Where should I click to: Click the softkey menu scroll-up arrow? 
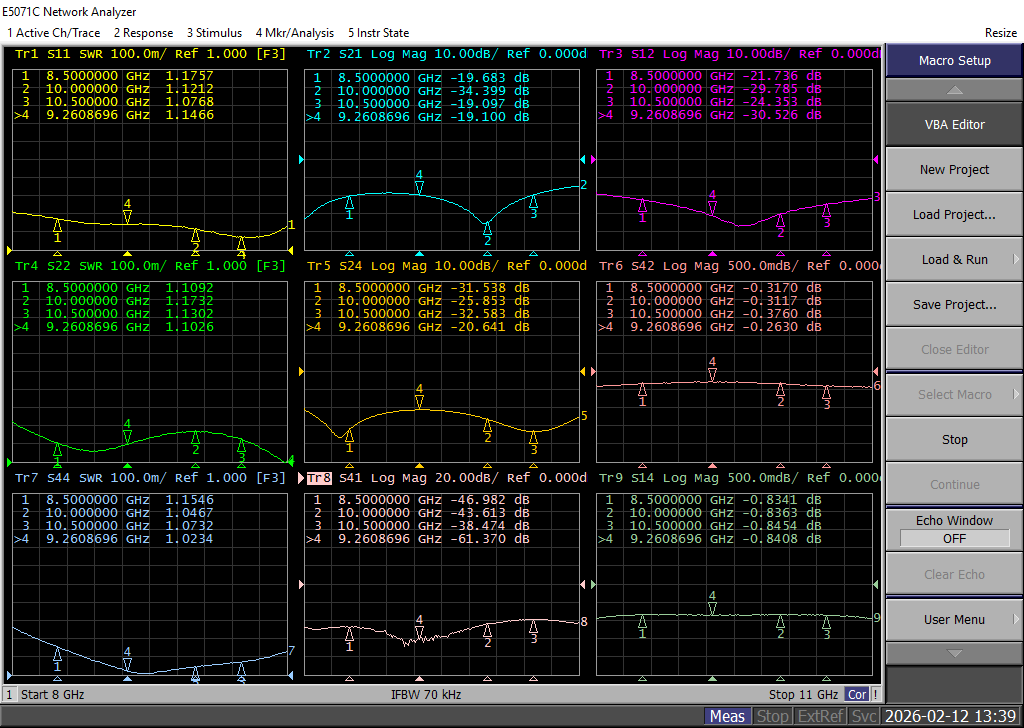pos(954,89)
